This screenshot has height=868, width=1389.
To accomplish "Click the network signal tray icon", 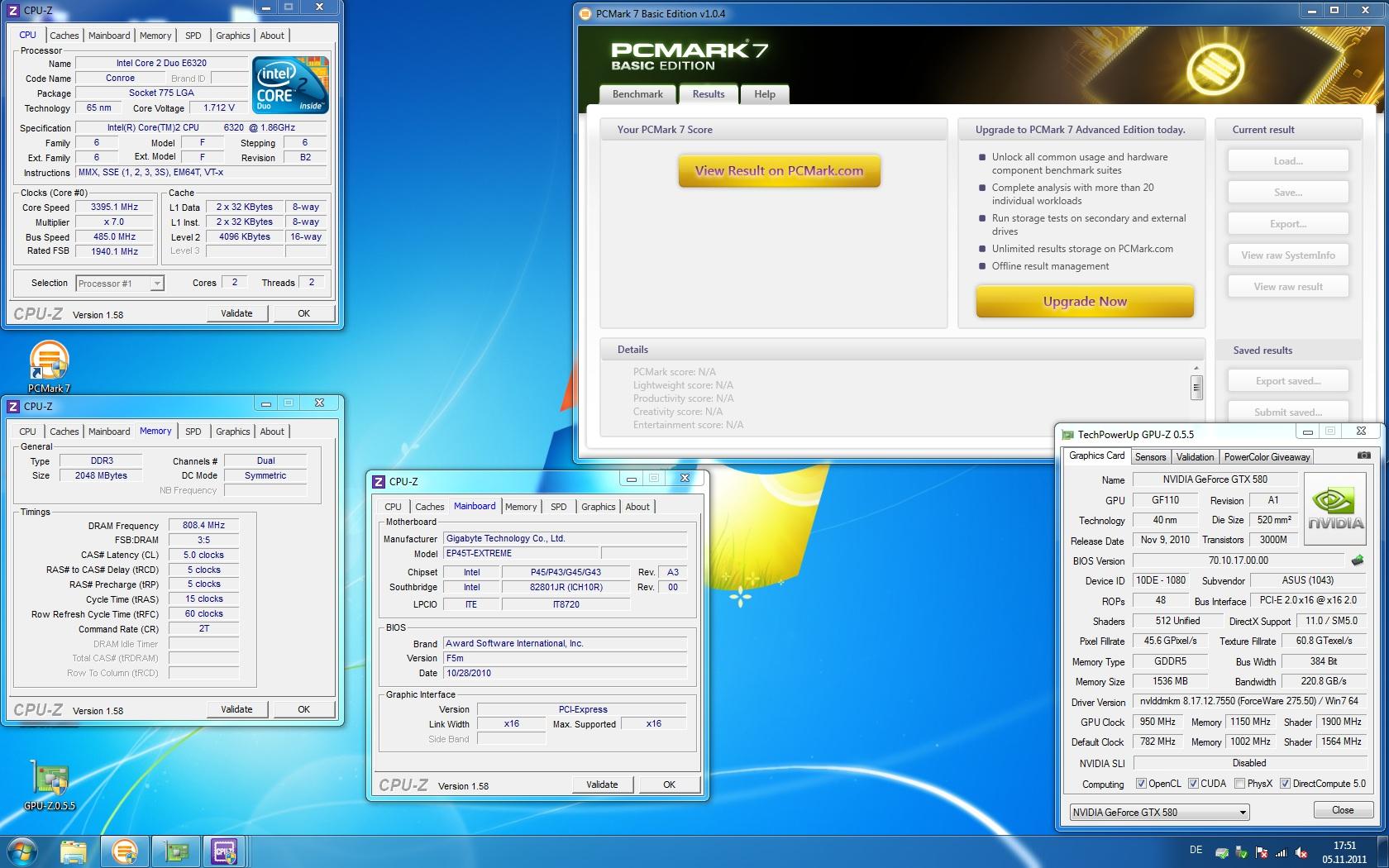I will tap(1282, 852).
